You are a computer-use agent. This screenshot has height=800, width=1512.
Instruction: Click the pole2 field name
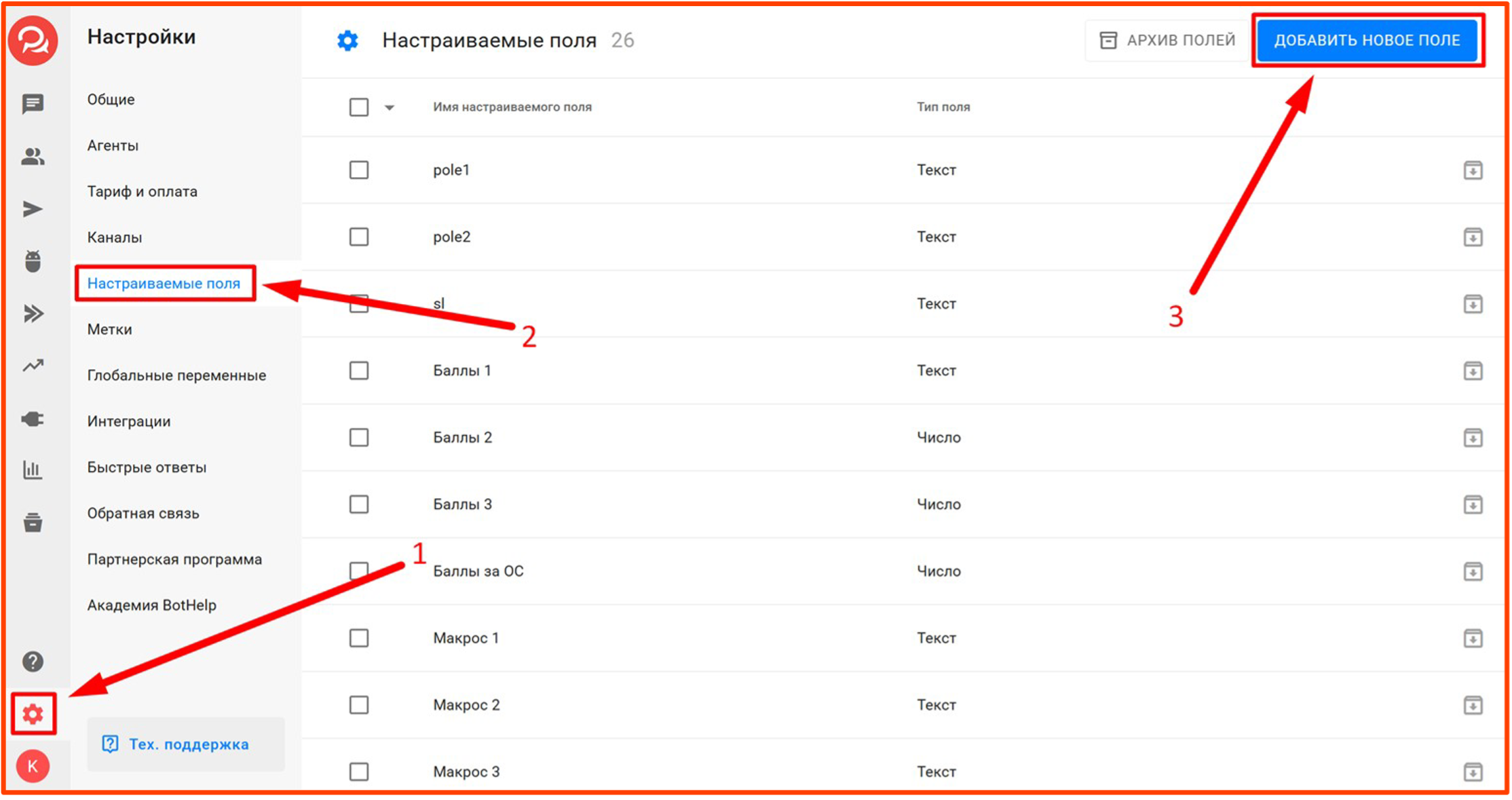coord(452,237)
